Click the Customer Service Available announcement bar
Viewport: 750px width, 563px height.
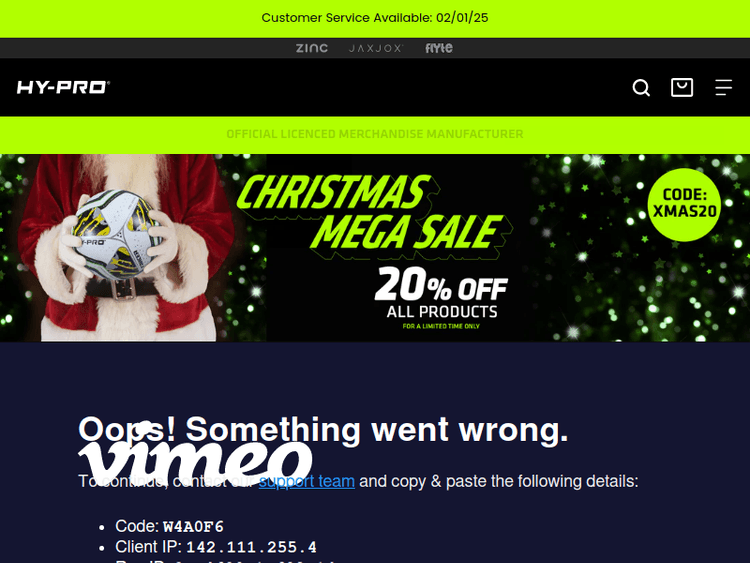click(x=375, y=18)
